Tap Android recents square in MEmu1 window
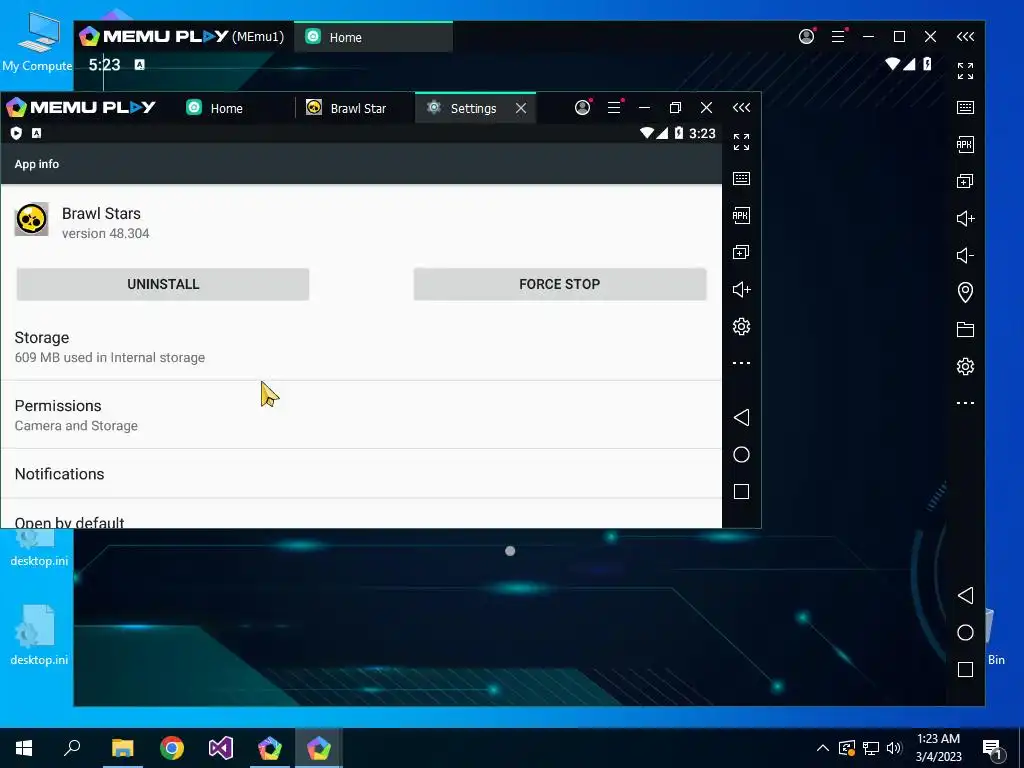This screenshot has width=1024, height=768. tap(965, 669)
